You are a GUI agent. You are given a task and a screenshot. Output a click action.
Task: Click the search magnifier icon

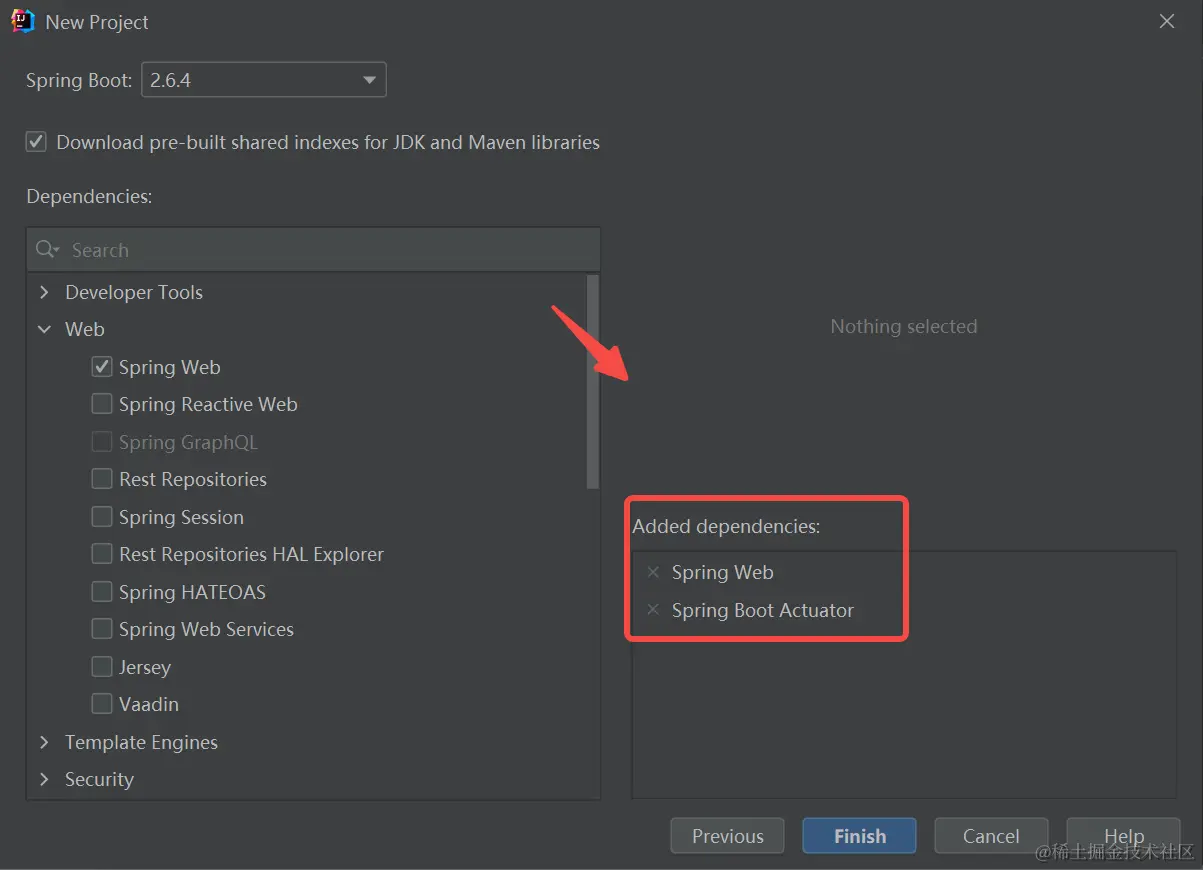[47, 250]
